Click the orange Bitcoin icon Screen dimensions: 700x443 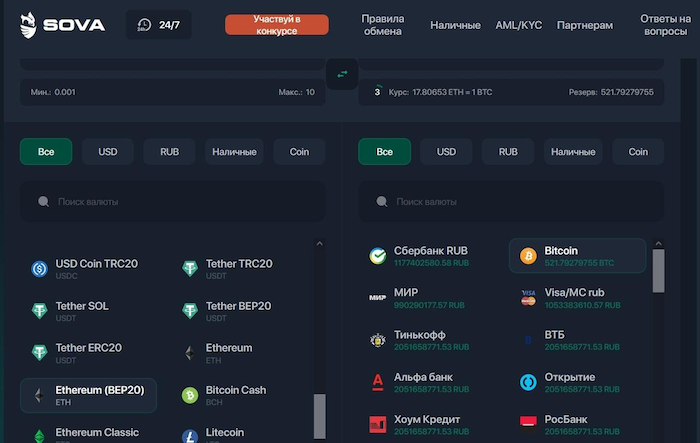coord(528,256)
